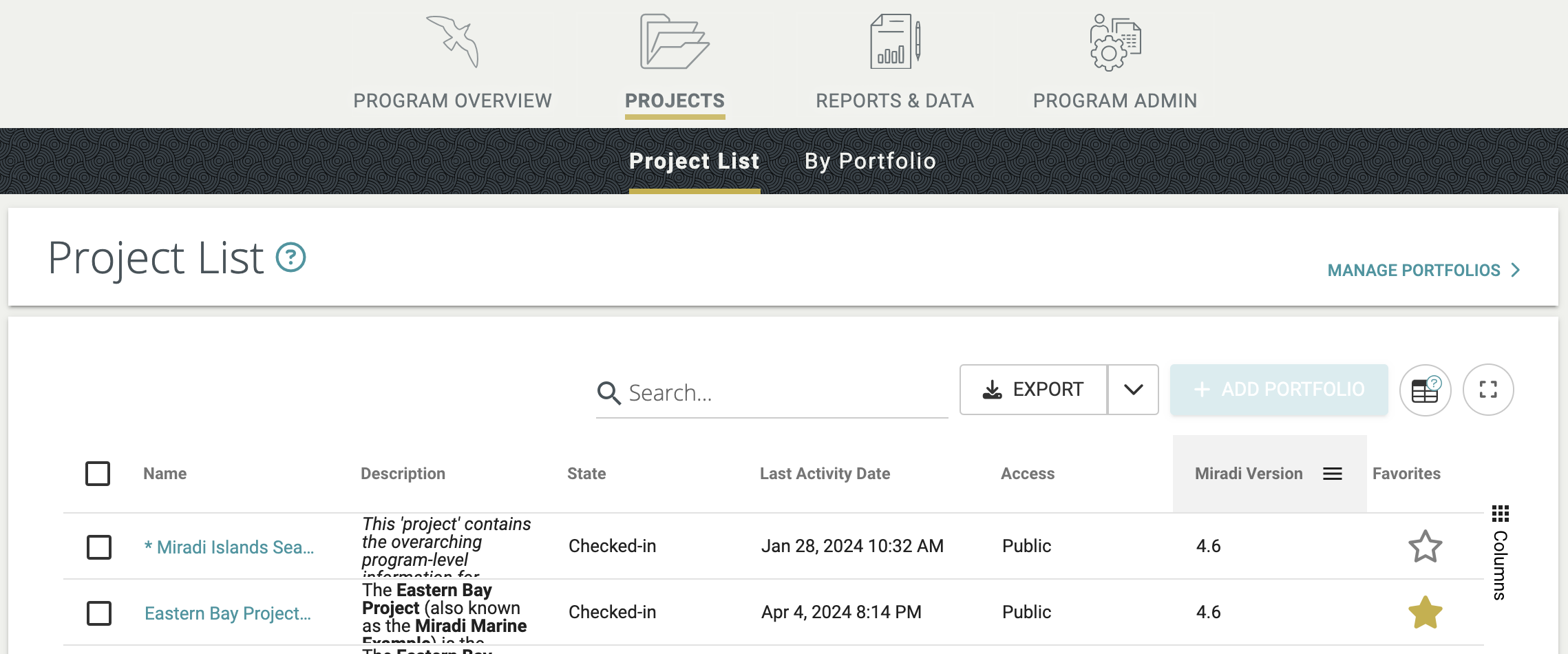The height and width of the screenshot is (654, 1568).
Task: Select the Project List tab
Action: [694, 161]
